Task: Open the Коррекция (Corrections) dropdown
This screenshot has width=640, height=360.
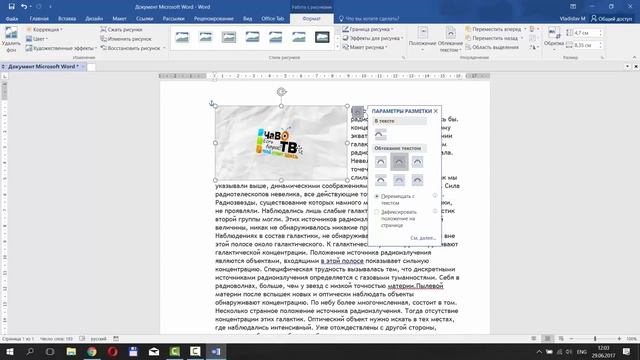Action: [x=44, y=29]
